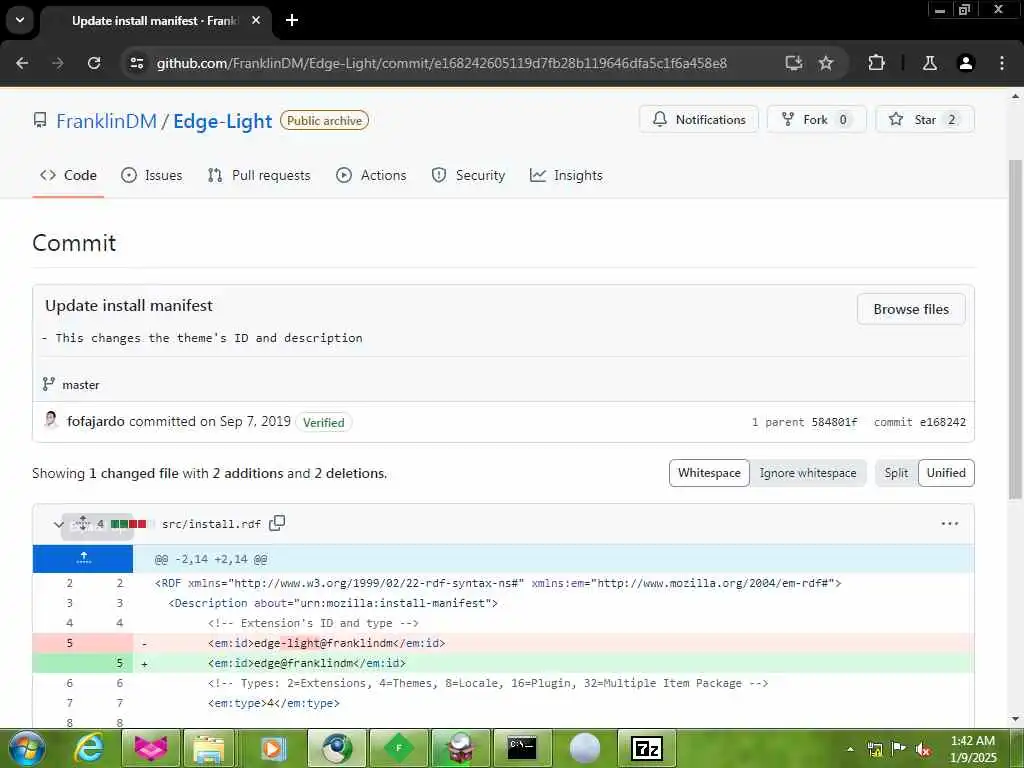Click the muted volume tray icon

click(923, 749)
